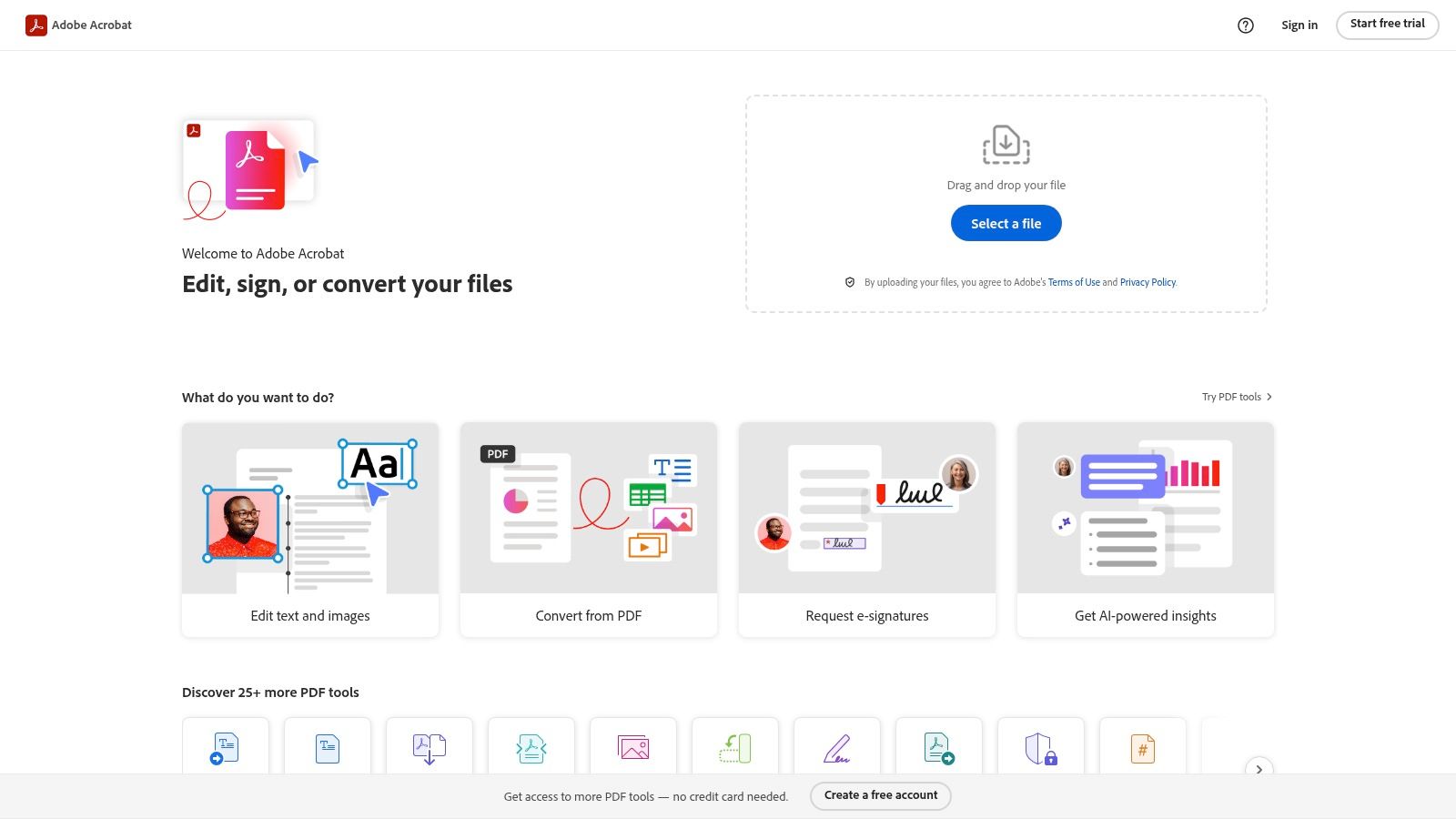Open the pink image tool icon
The width and height of the screenshot is (1456, 819).
pyautogui.click(x=633, y=748)
